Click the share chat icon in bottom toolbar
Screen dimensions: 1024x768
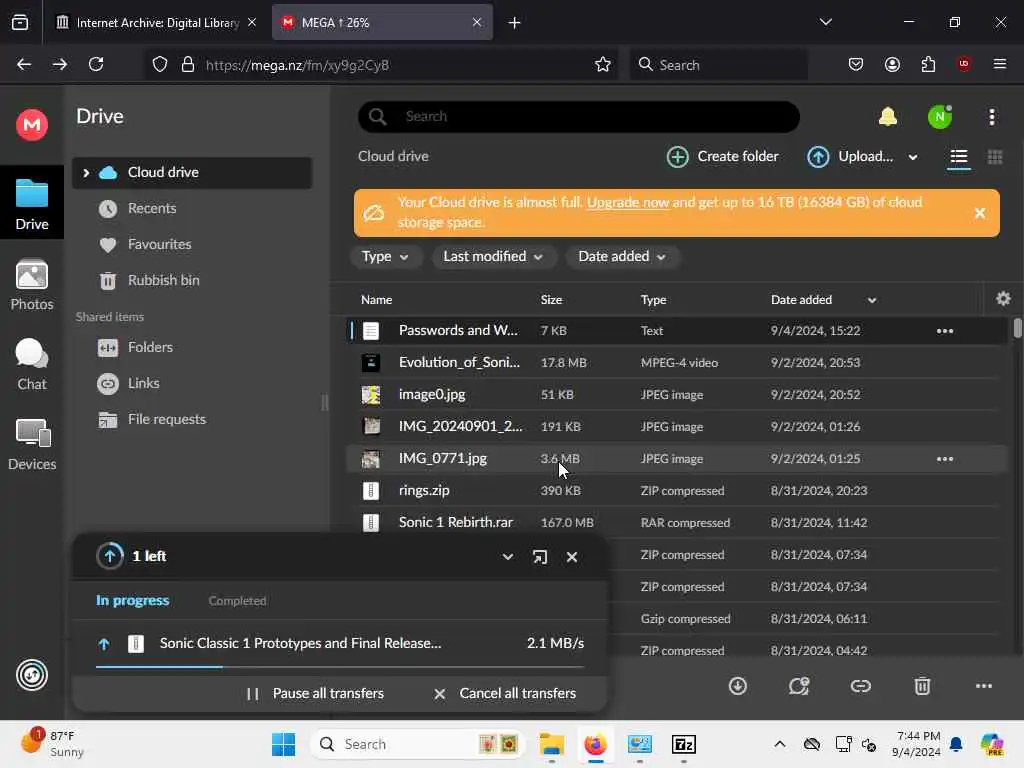tap(799, 686)
